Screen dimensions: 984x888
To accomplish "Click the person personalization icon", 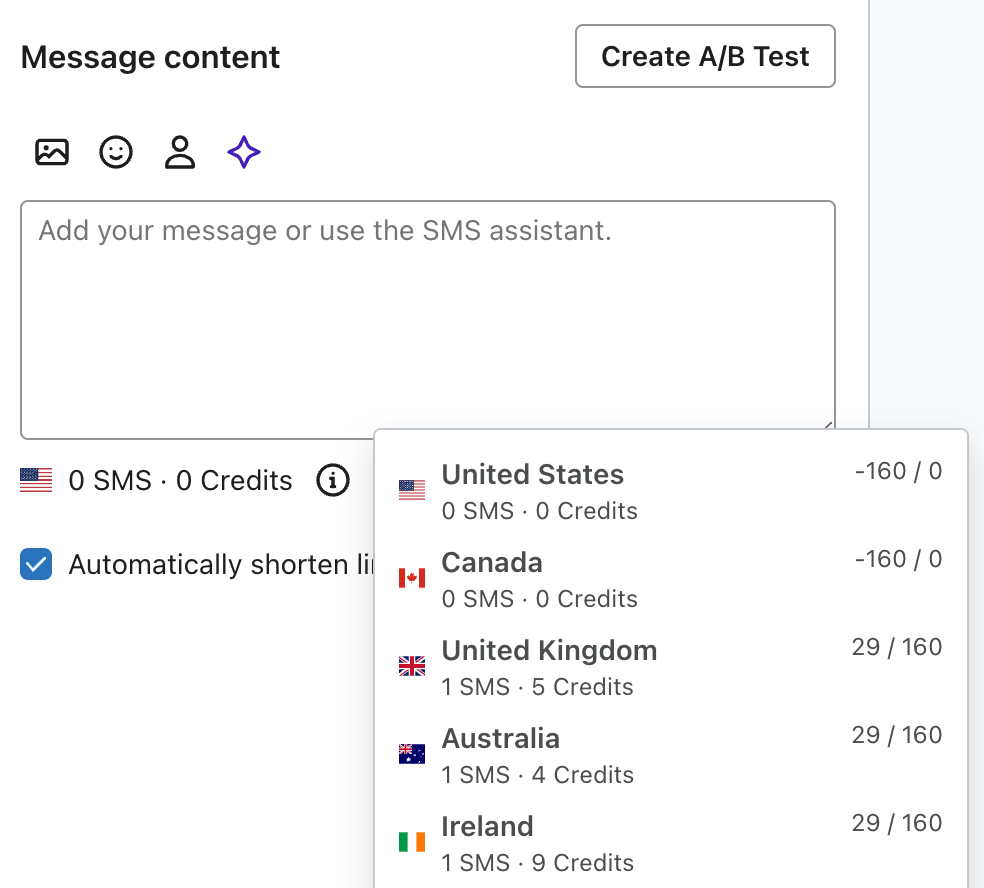I will click(x=180, y=152).
